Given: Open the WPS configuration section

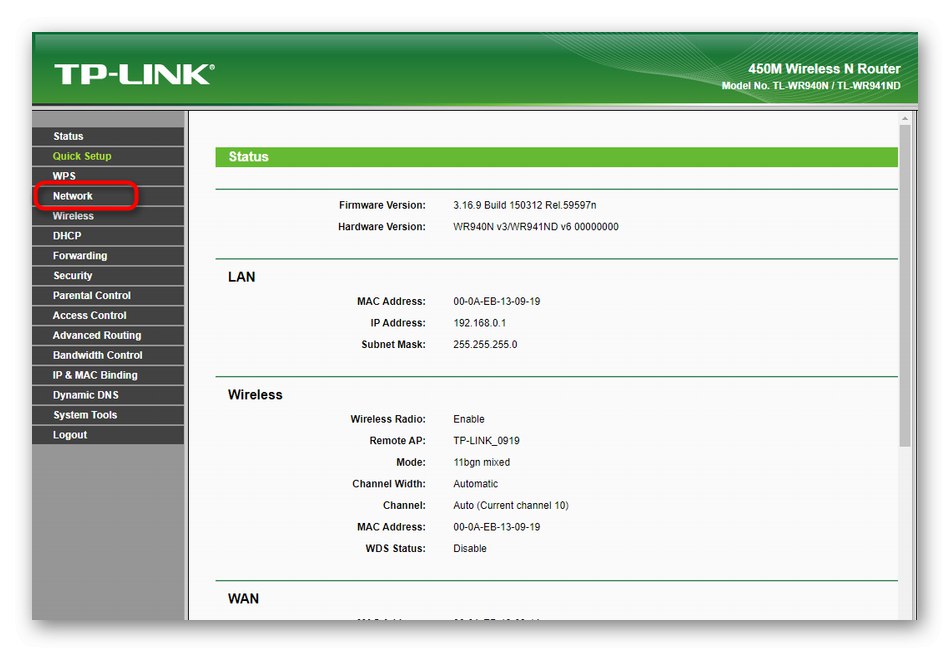Looking at the screenshot, I should pyautogui.click(x=65, y=175).
